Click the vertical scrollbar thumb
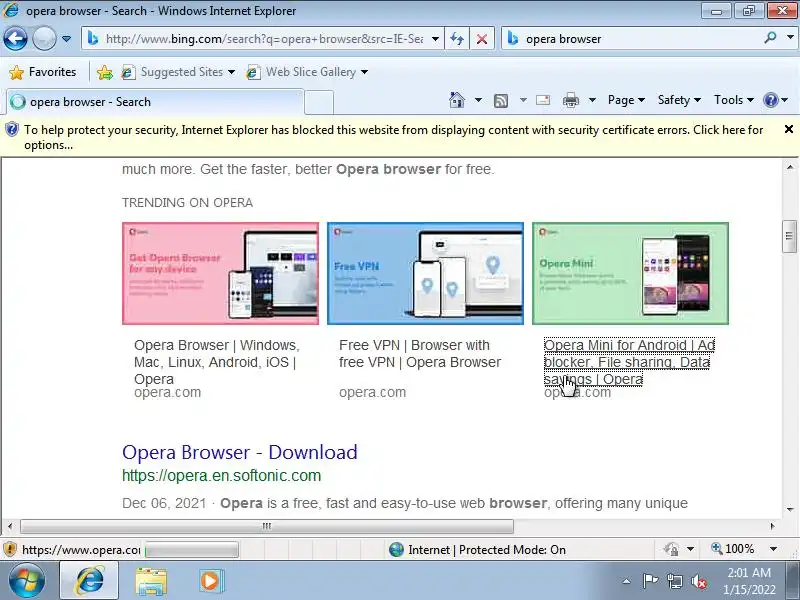The height and width of the screenshot is (600, 800). (x=789, y=236)
